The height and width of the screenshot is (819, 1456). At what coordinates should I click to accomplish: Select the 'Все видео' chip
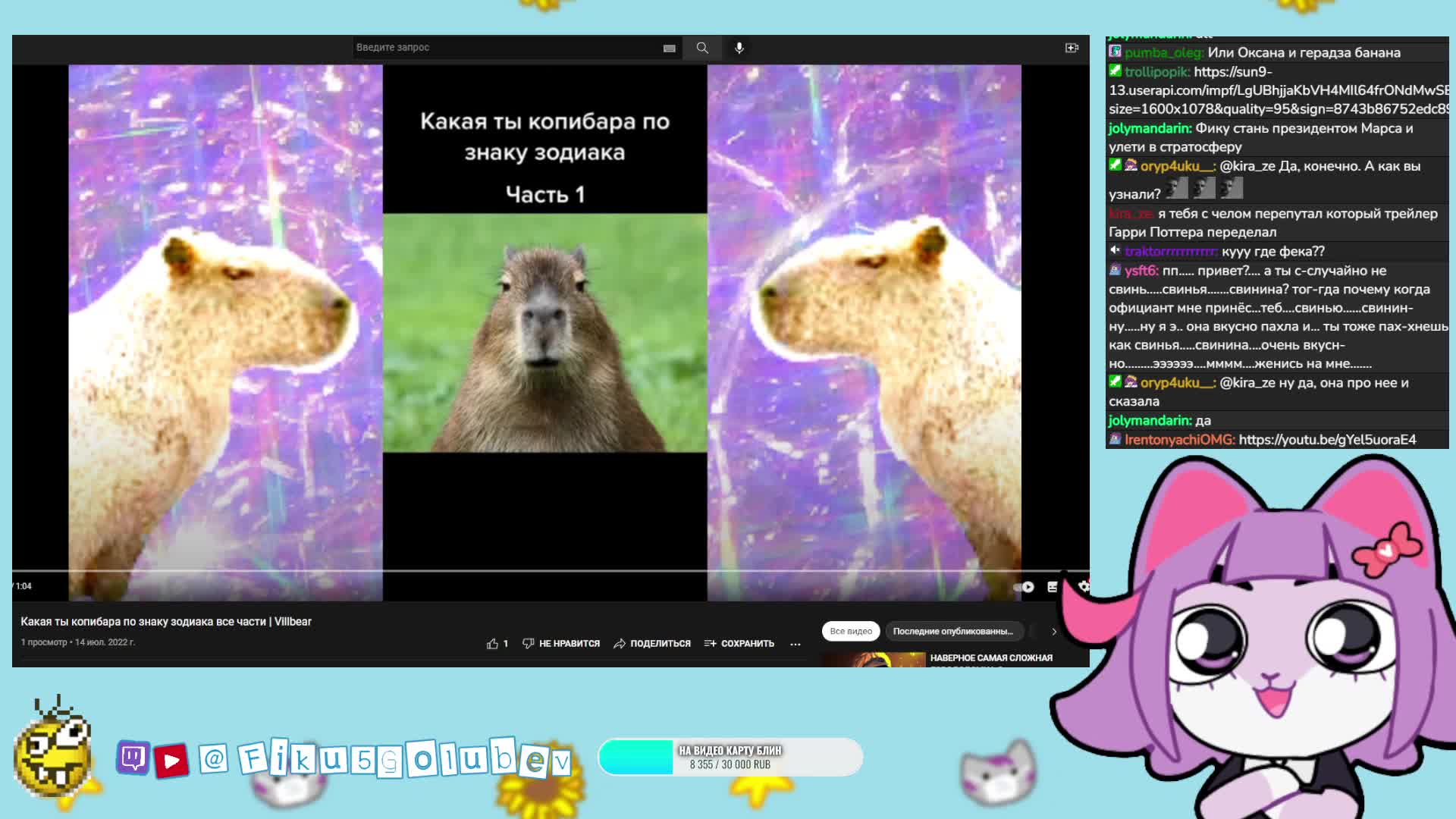pyautogui.click(x=851, y=631)
